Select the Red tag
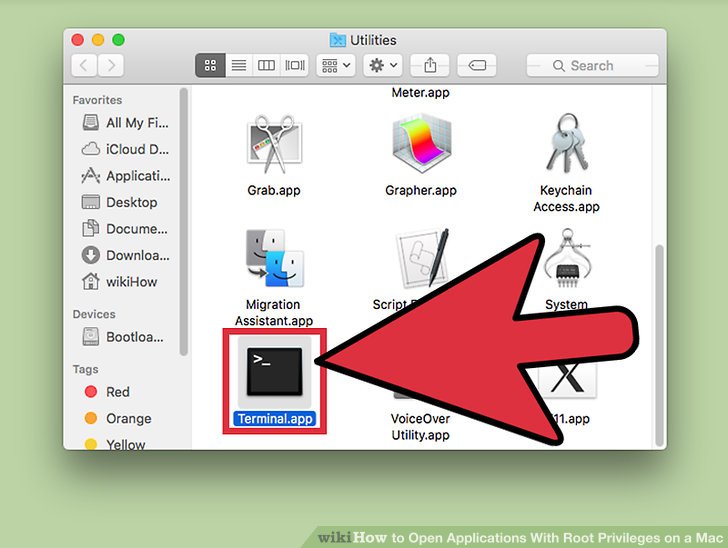This screenshot has width=728, height=548. click(108, 391)
